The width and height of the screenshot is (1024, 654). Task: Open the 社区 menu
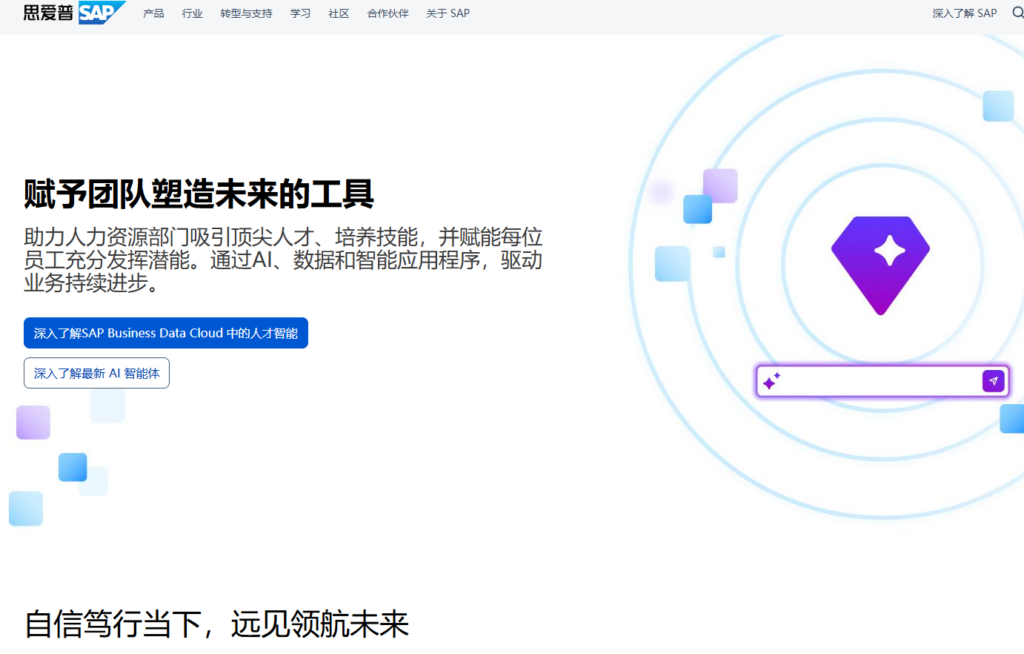[x=339, y=13]
